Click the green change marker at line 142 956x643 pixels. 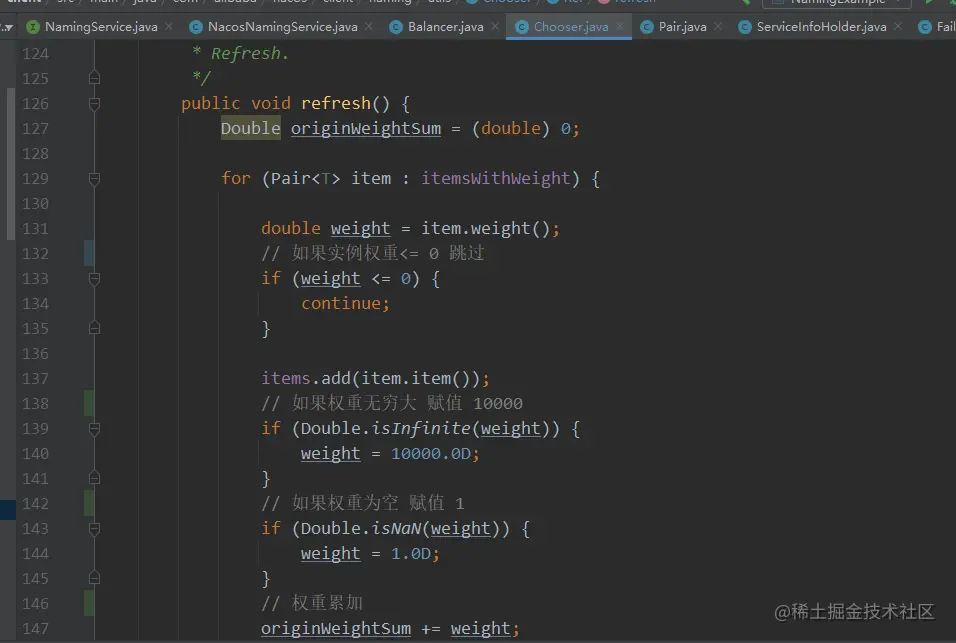[89, 503]
